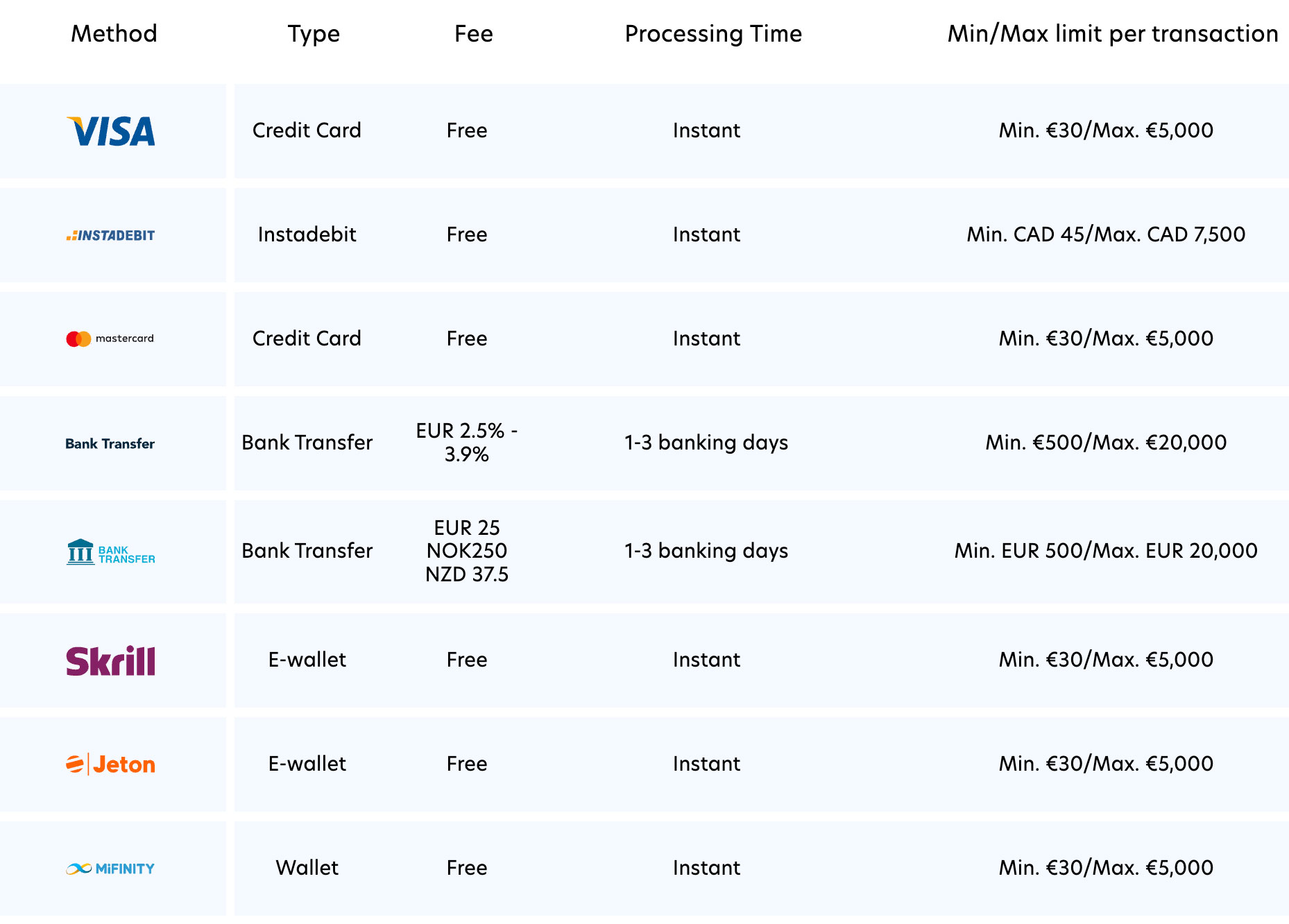Click Skrill limit 'Min. €30/Max. €5,000'
1289x924 pixels.
1106,660
